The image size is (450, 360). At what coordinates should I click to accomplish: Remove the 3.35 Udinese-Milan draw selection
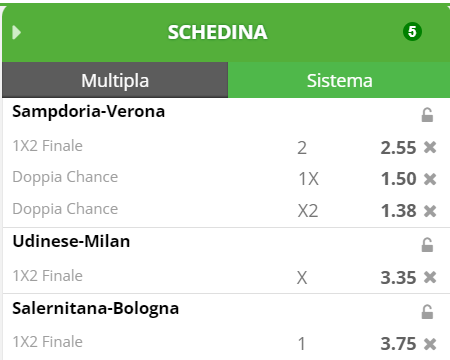(430, 277)
